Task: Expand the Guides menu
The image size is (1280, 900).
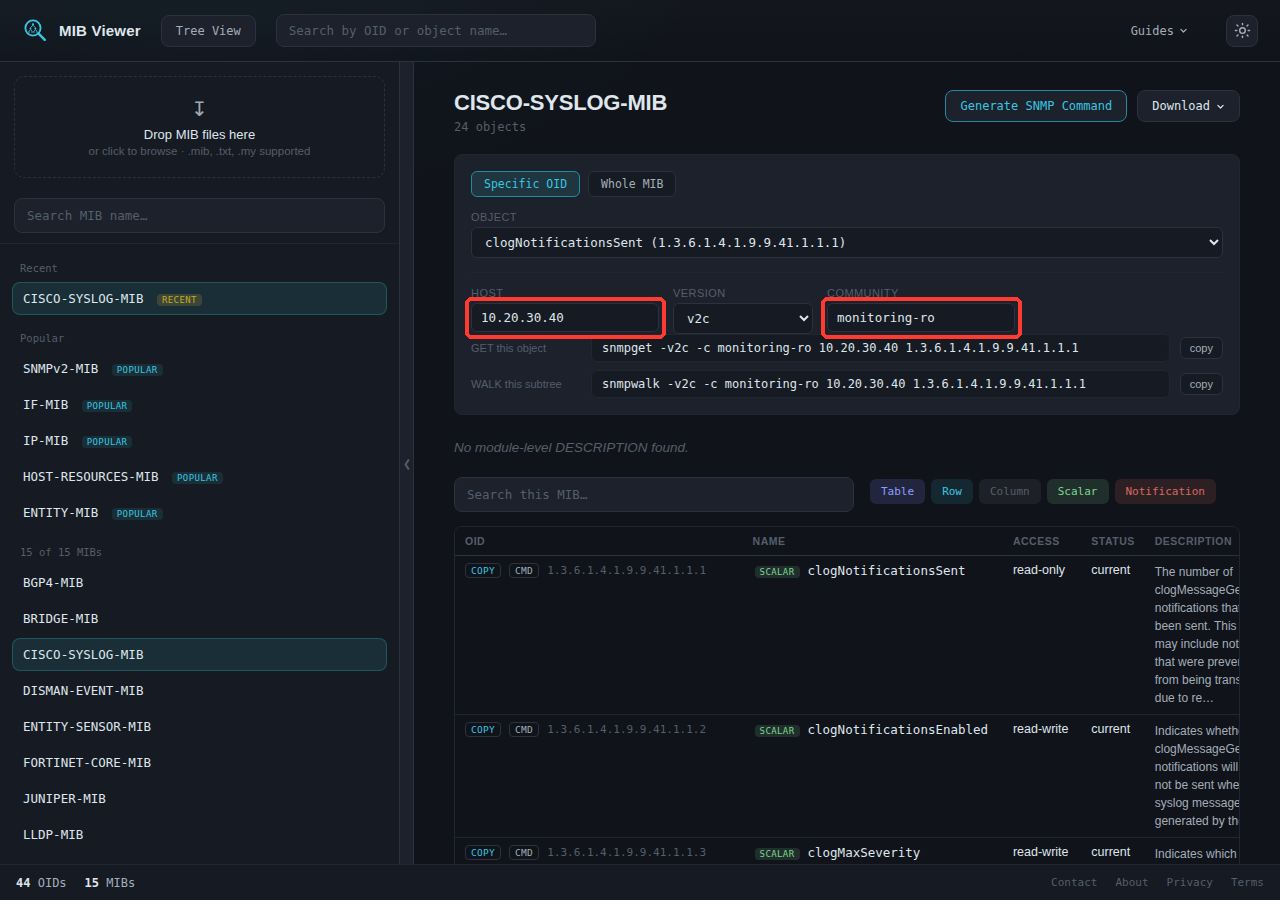Action: pyautogui.click(x=1159, y=31)
